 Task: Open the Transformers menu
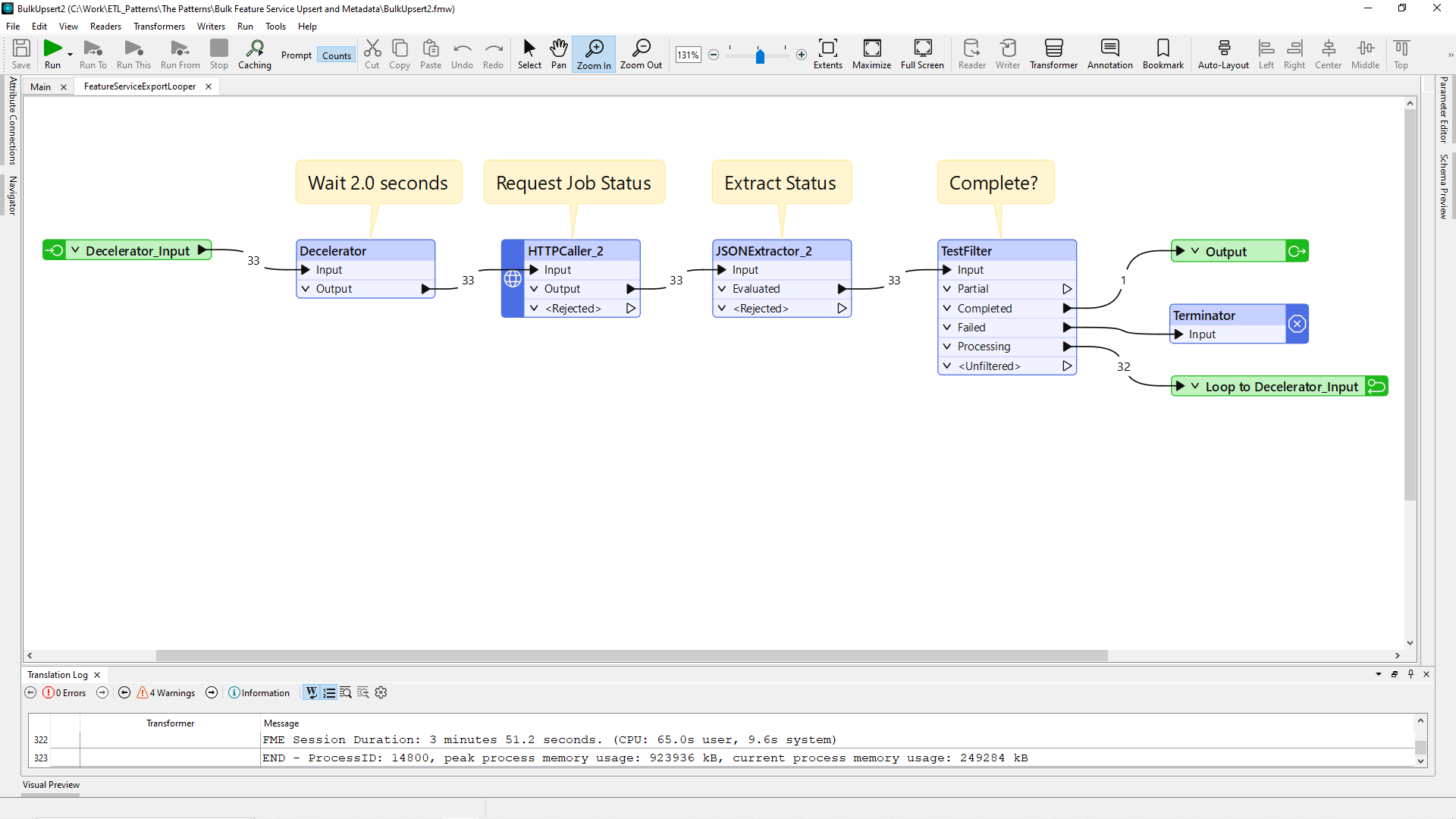158,26
